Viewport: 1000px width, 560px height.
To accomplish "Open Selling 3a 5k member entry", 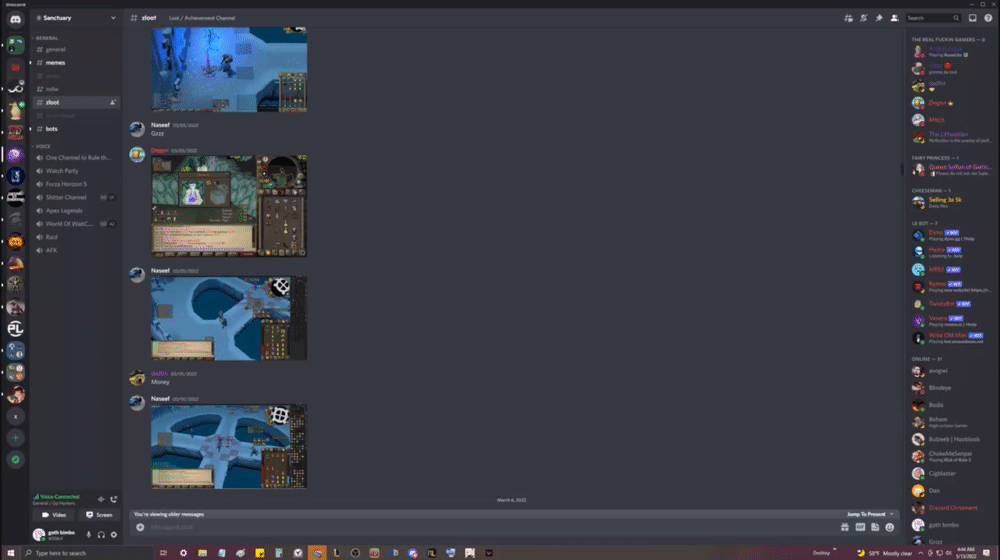I will (x=950, y=202).
